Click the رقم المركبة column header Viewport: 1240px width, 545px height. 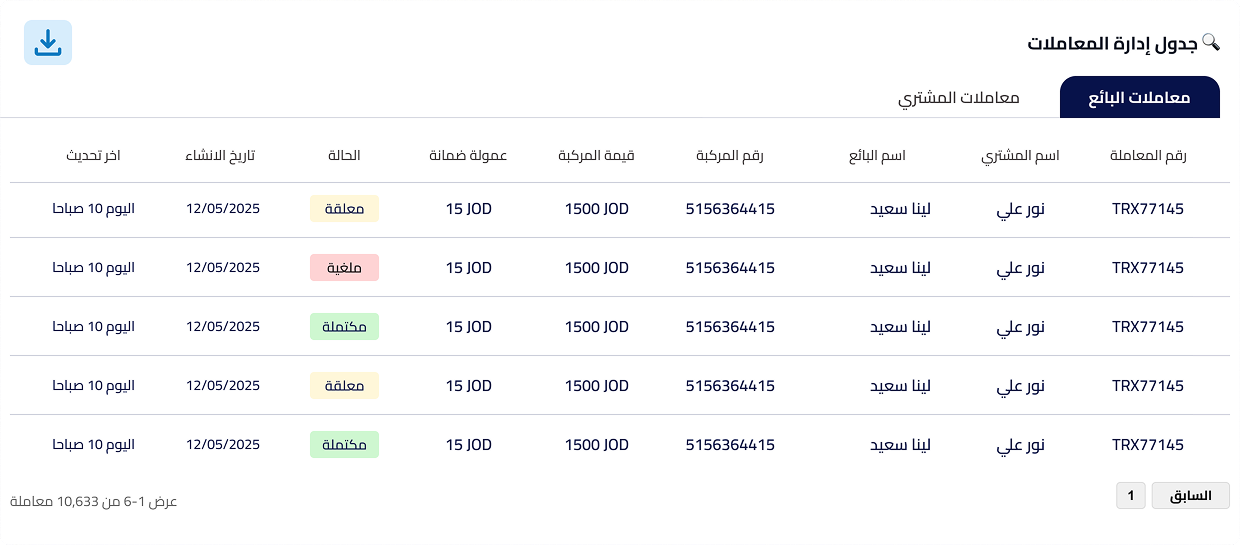pyautogui.click(x=730, y=156)
